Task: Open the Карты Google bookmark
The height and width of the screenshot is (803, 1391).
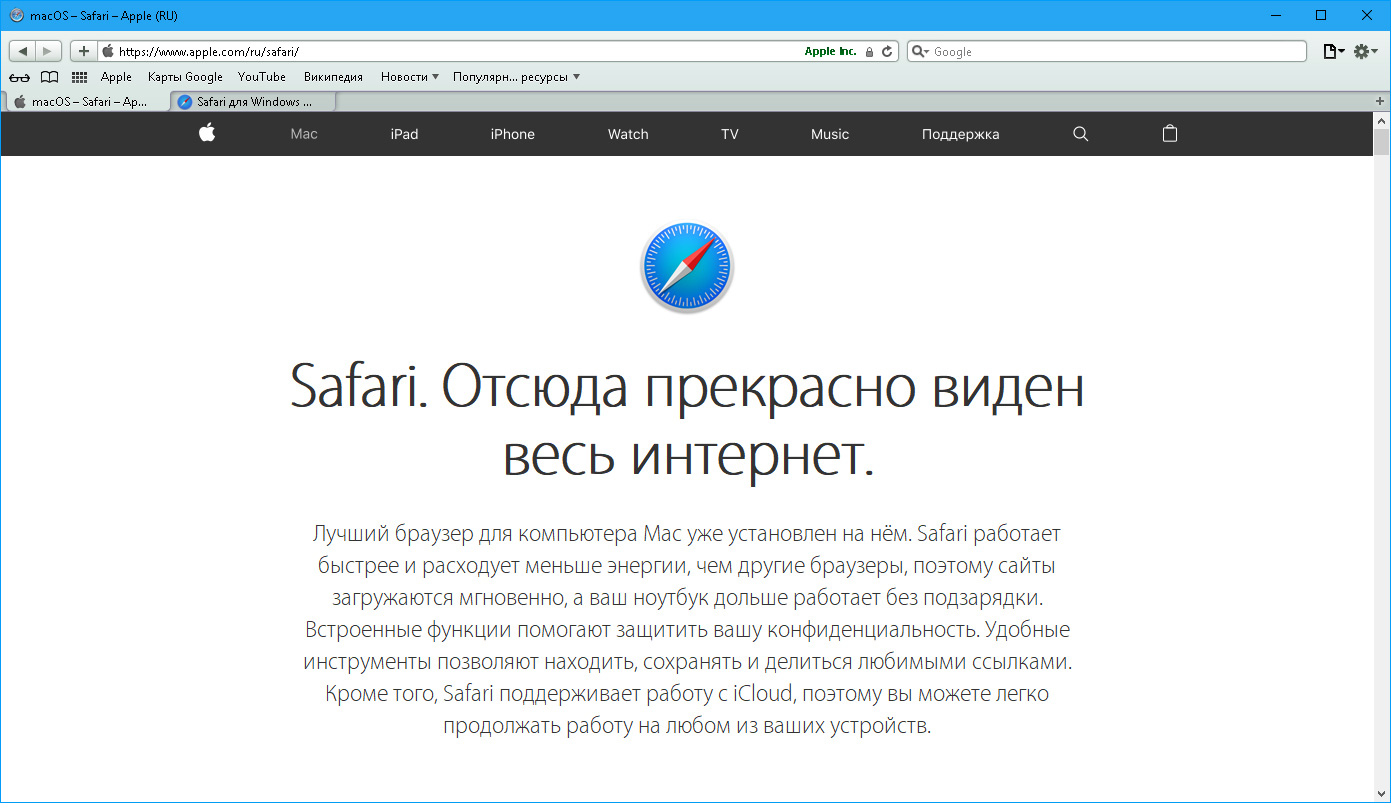Action: click(185, 77)
